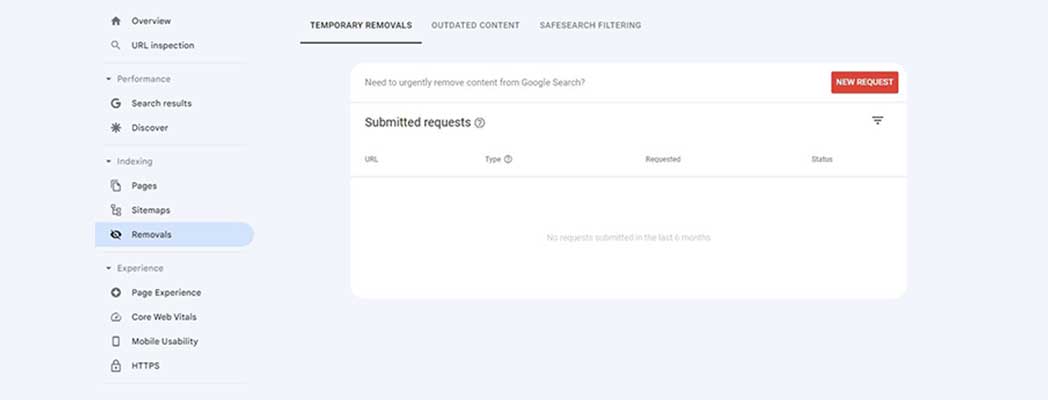The image size is (1048, 400).
Task: Click the New Request button
Action: [864, 82]
